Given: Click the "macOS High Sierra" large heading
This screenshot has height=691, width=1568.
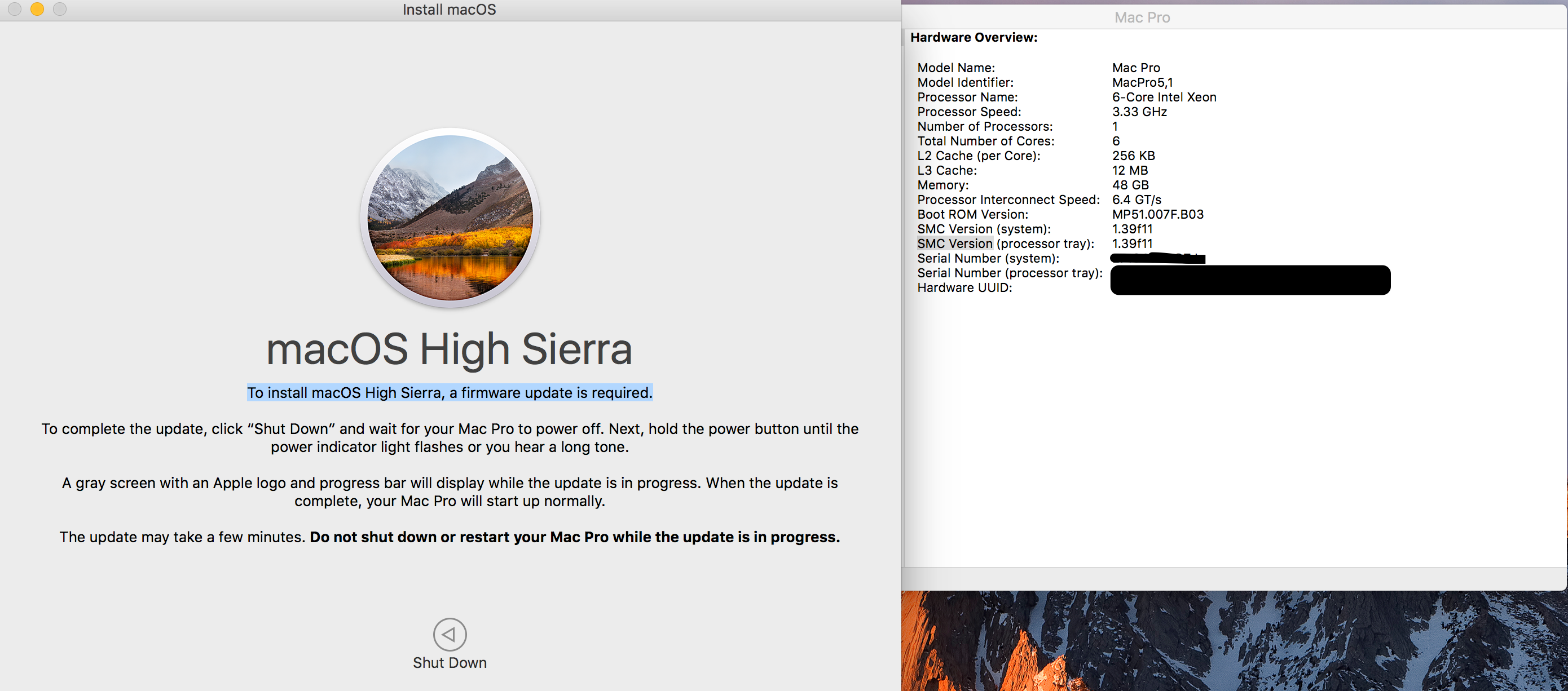Looking at the screenshot, I should 449,349.
